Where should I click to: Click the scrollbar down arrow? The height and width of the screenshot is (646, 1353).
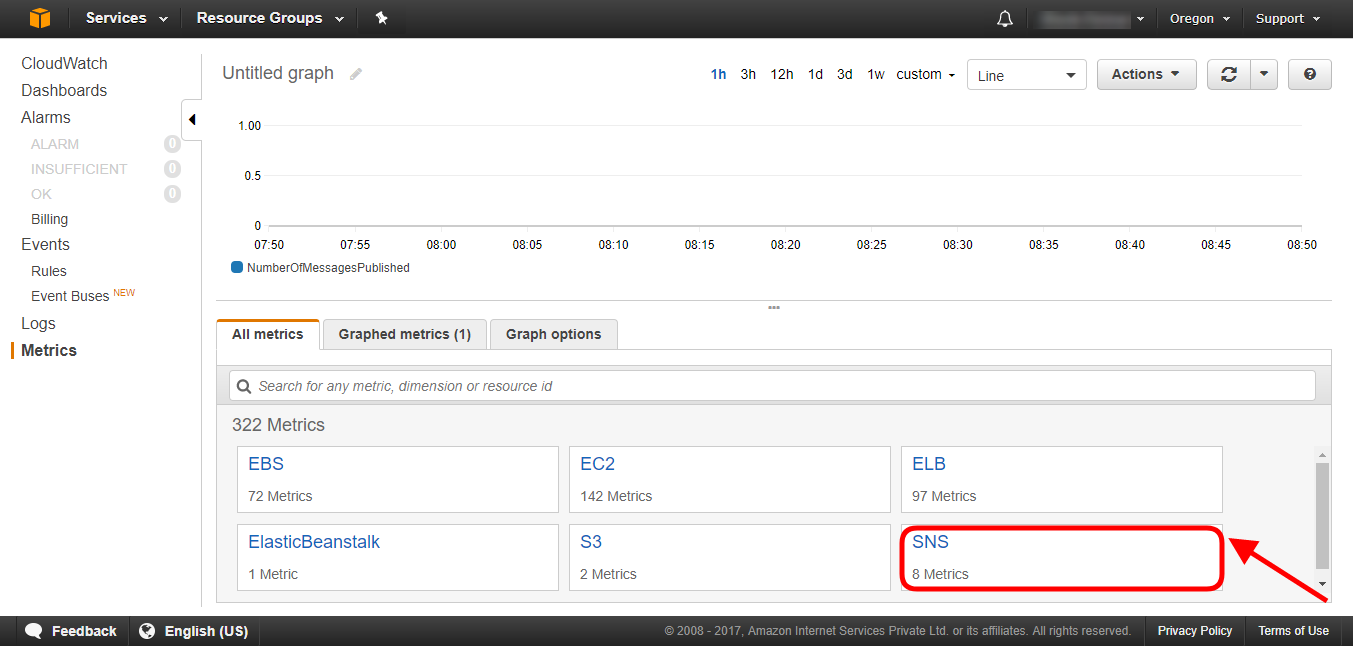pos(1322,583)
